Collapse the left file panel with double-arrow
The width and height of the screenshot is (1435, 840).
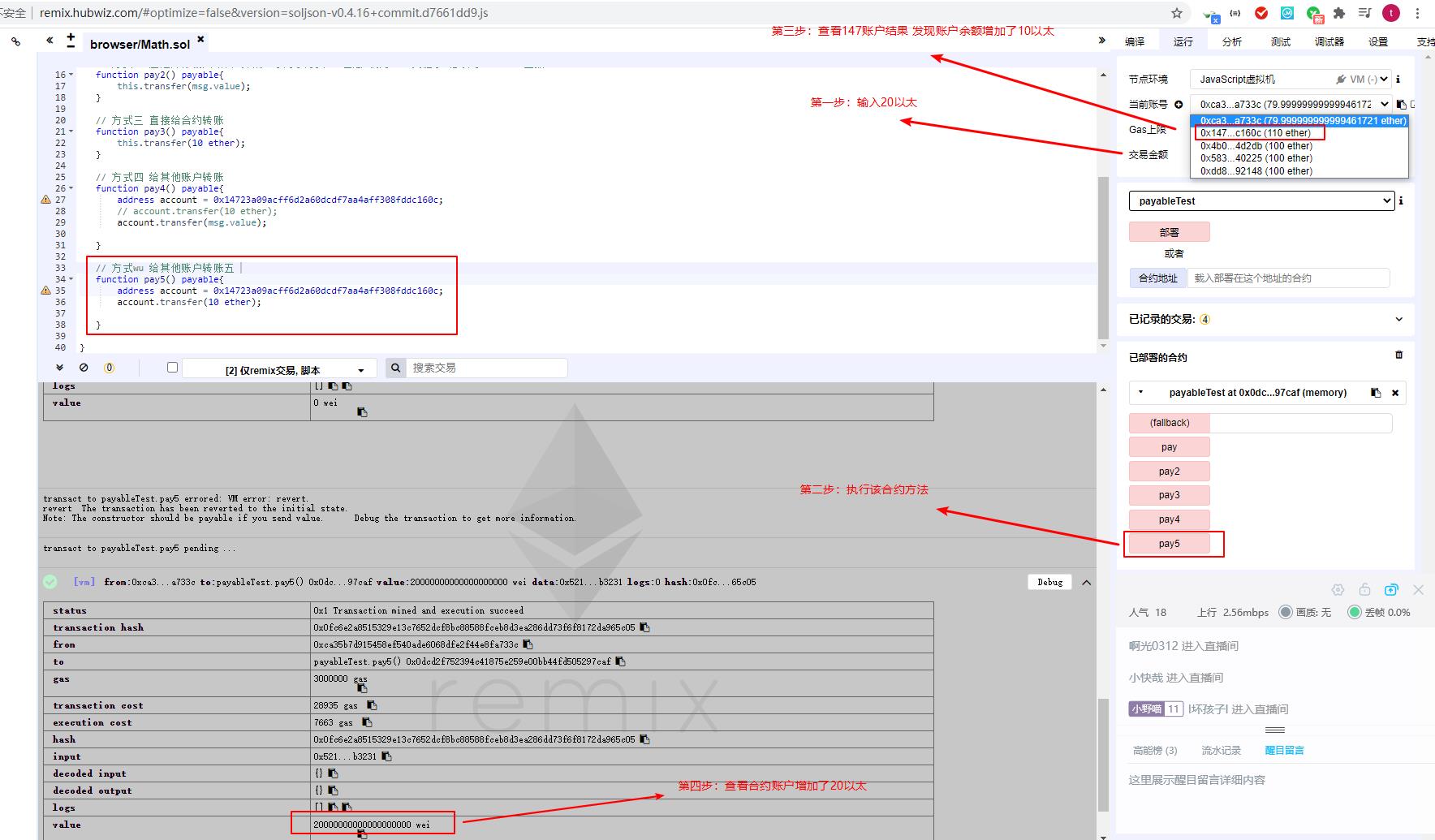pyautogui.click(x=50, y=40)
